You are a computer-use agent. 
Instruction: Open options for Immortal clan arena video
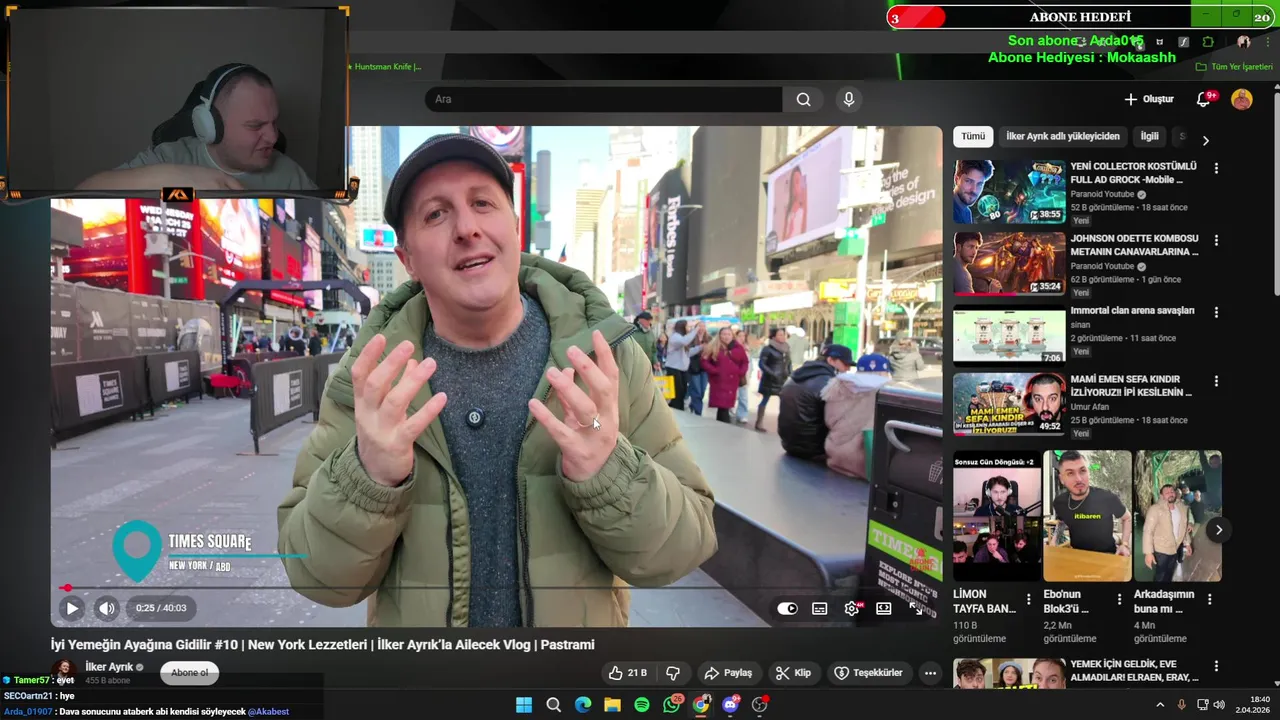coord(1216,313)
